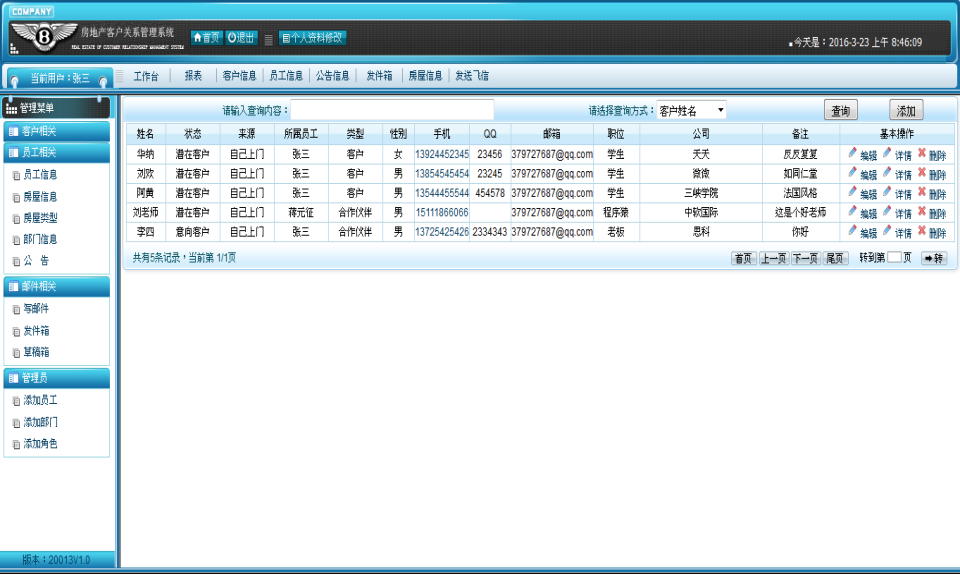The width and height of the screenshot is (960, 575).
Task: Open 个人资料修改 profile edit icon
Action: 287,38
